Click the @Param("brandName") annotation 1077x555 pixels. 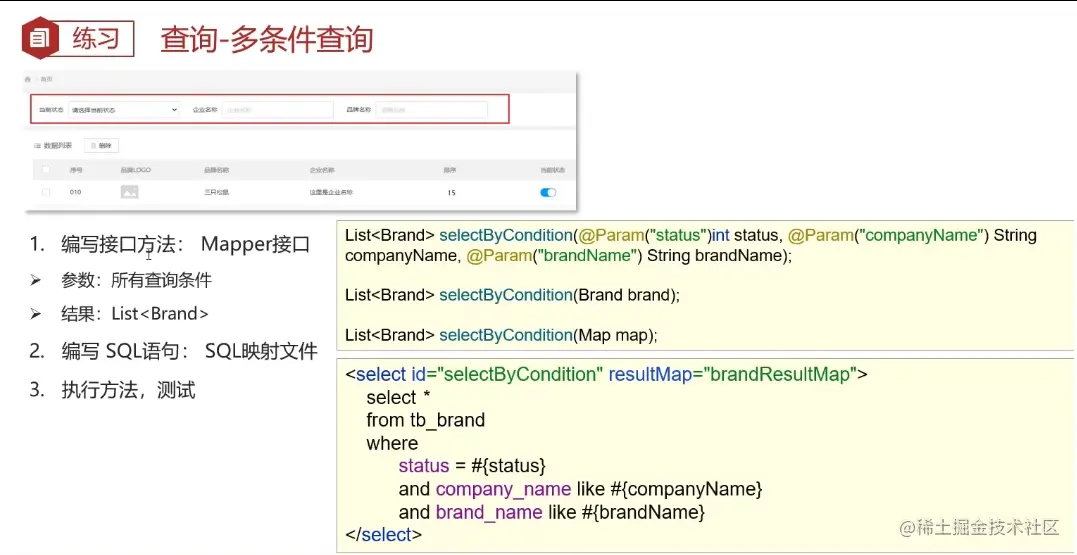[555, 256]
